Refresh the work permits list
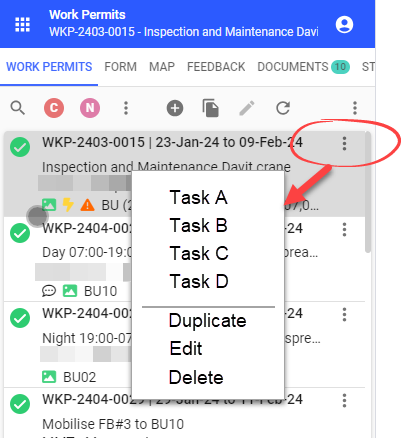401x438 pixels. 283,108
